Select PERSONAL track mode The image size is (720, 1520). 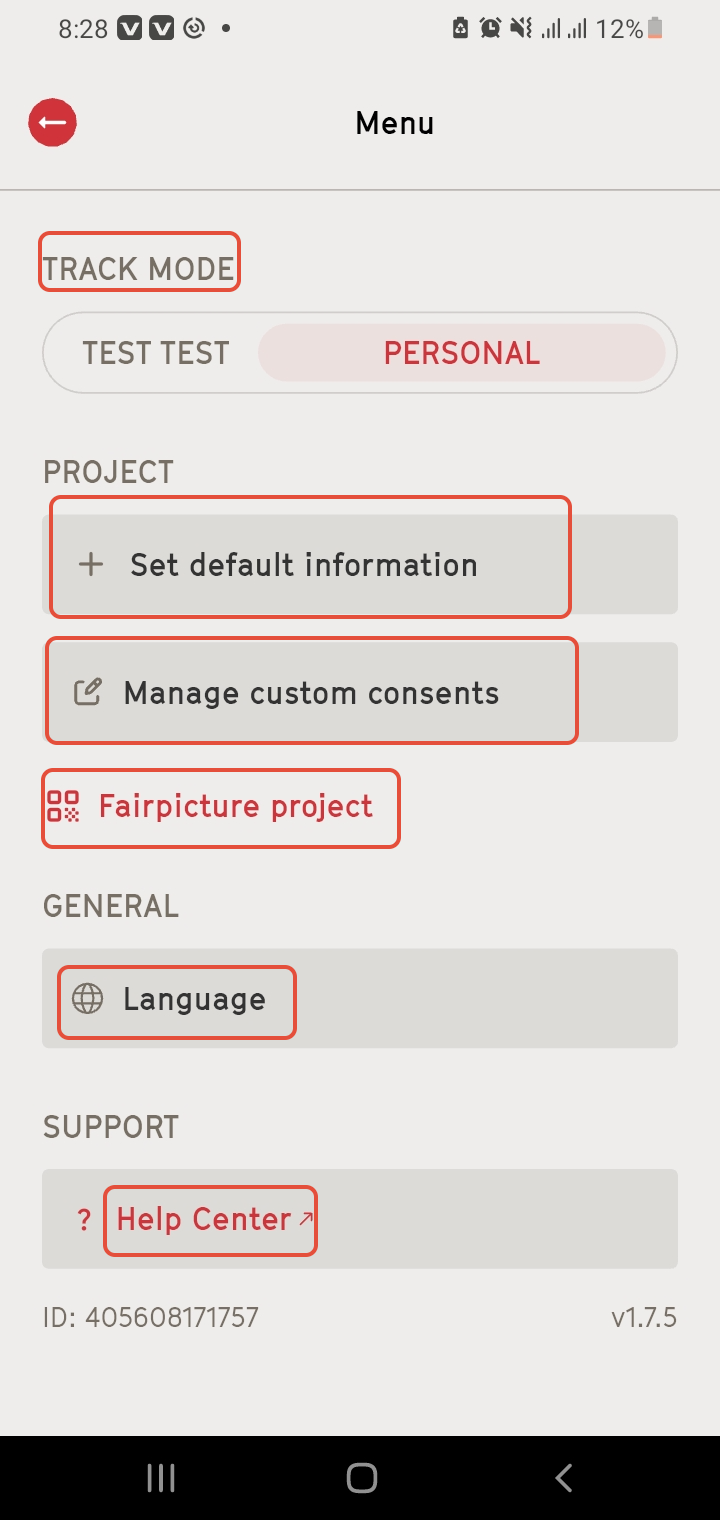click(462, 353)
